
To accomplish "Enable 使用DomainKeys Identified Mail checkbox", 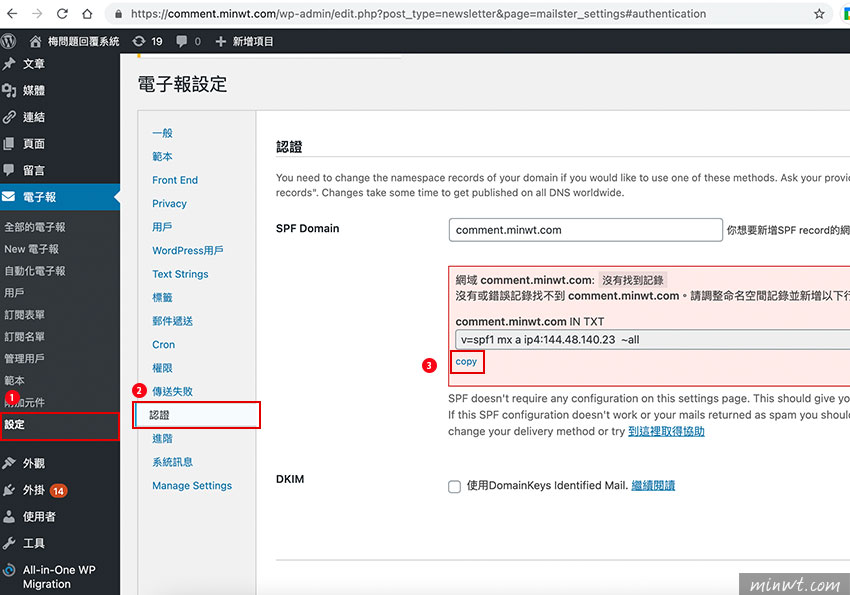I will tap(454, 487).
